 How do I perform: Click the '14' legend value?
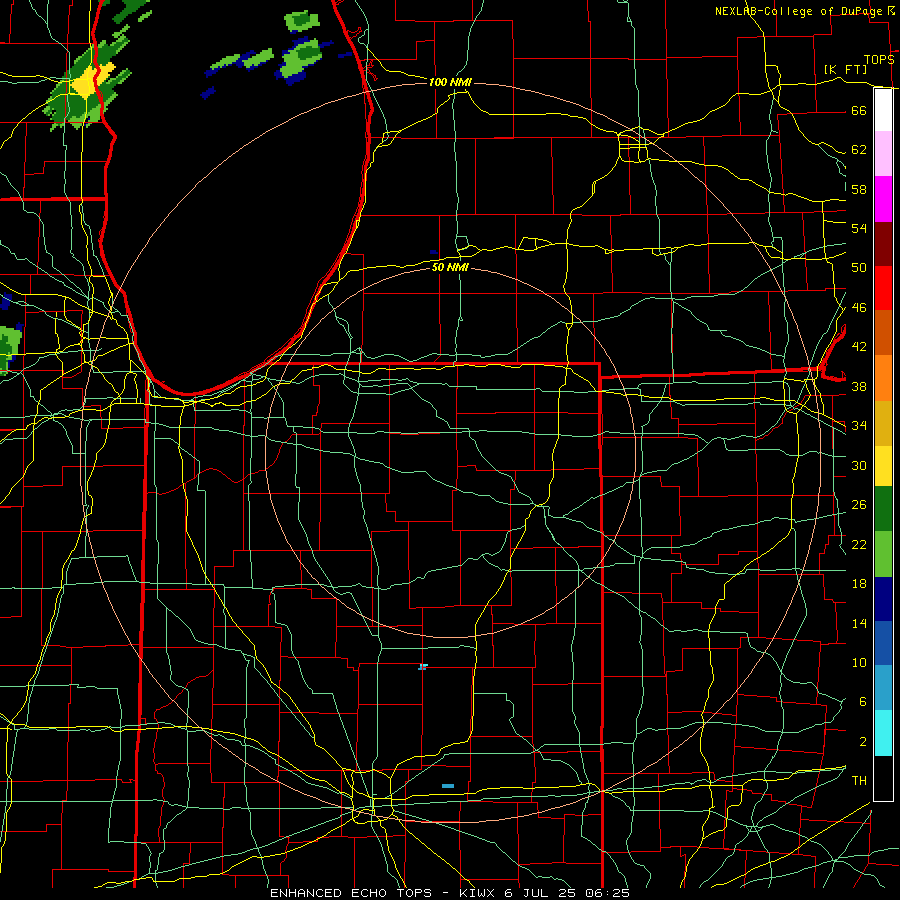coord(859,623)
